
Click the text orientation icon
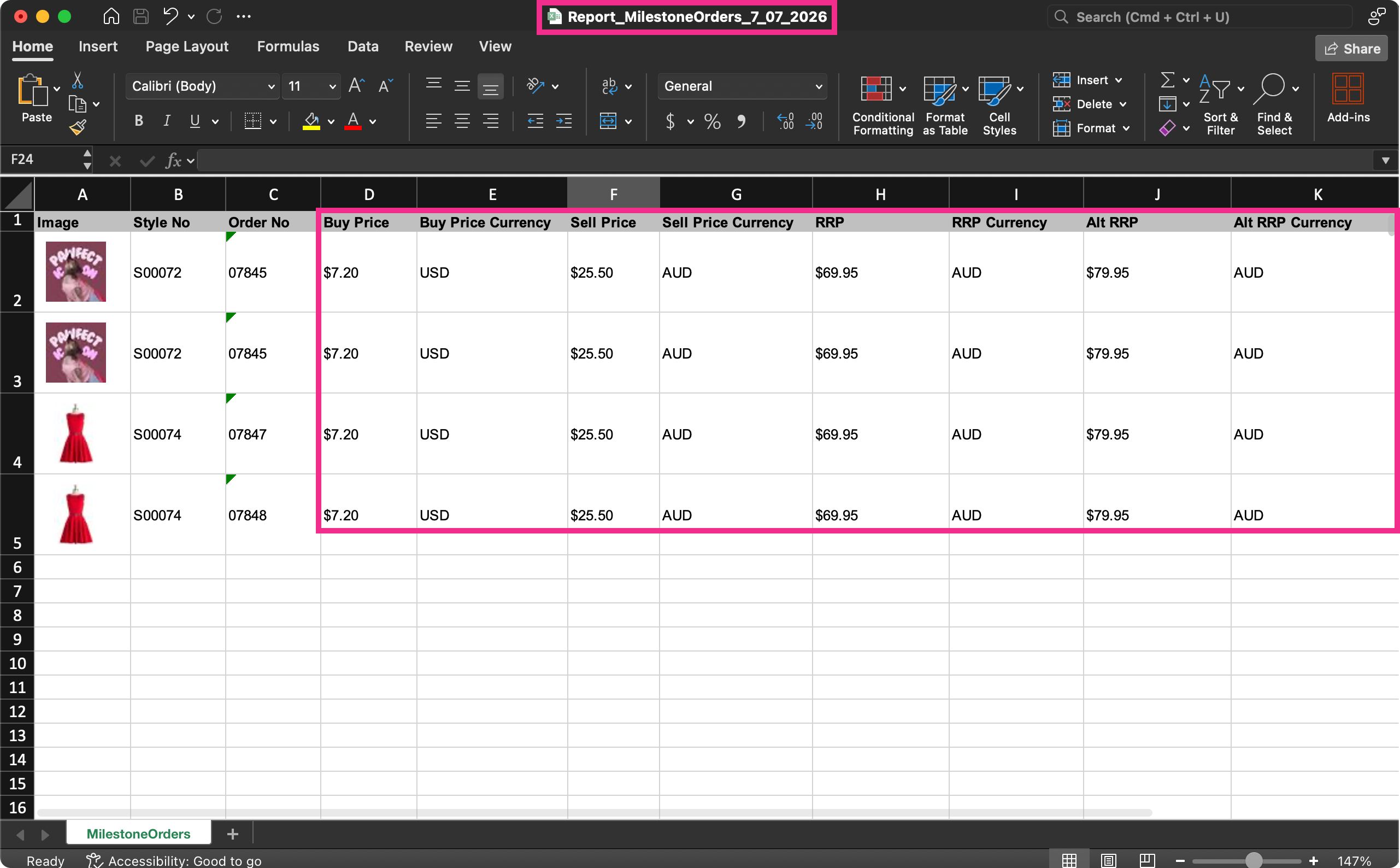[535, 86]
